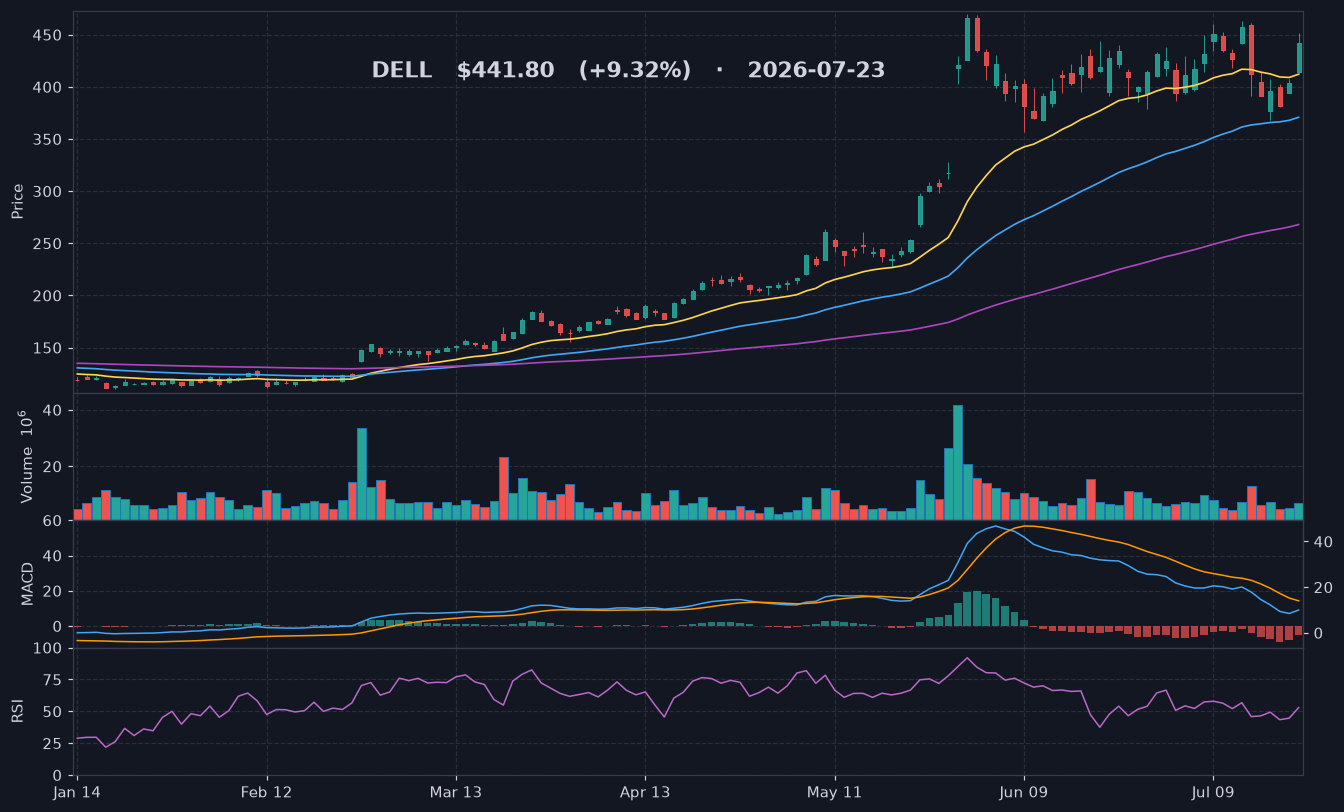The height and width of the screenshot is (812, 1344).
Task: Click the DELL ticker in chart title
Action: (x=402, y=70)
